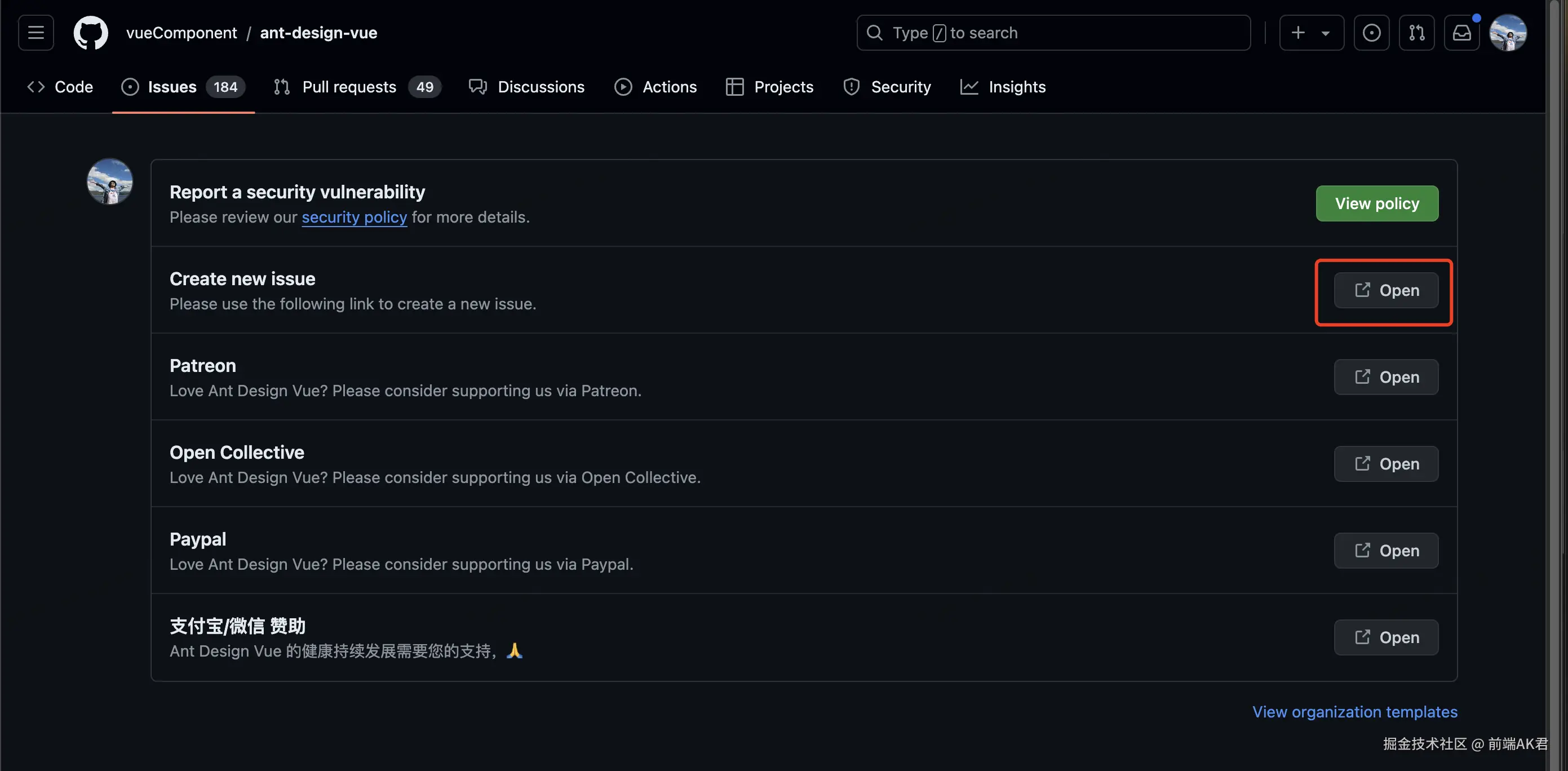This screenshot has width=1568, height=771.
Task: Open the Discussions tab
Action: (x=526, y=87)
